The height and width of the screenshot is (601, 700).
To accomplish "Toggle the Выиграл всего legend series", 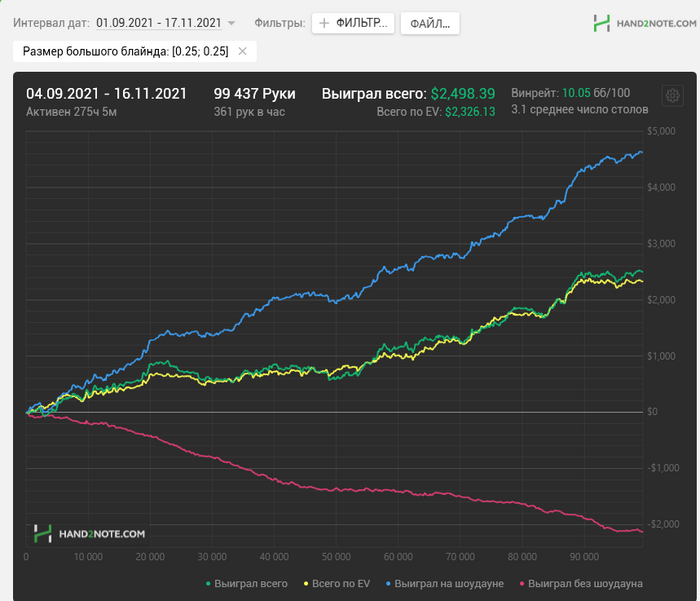I will point(246,584).
